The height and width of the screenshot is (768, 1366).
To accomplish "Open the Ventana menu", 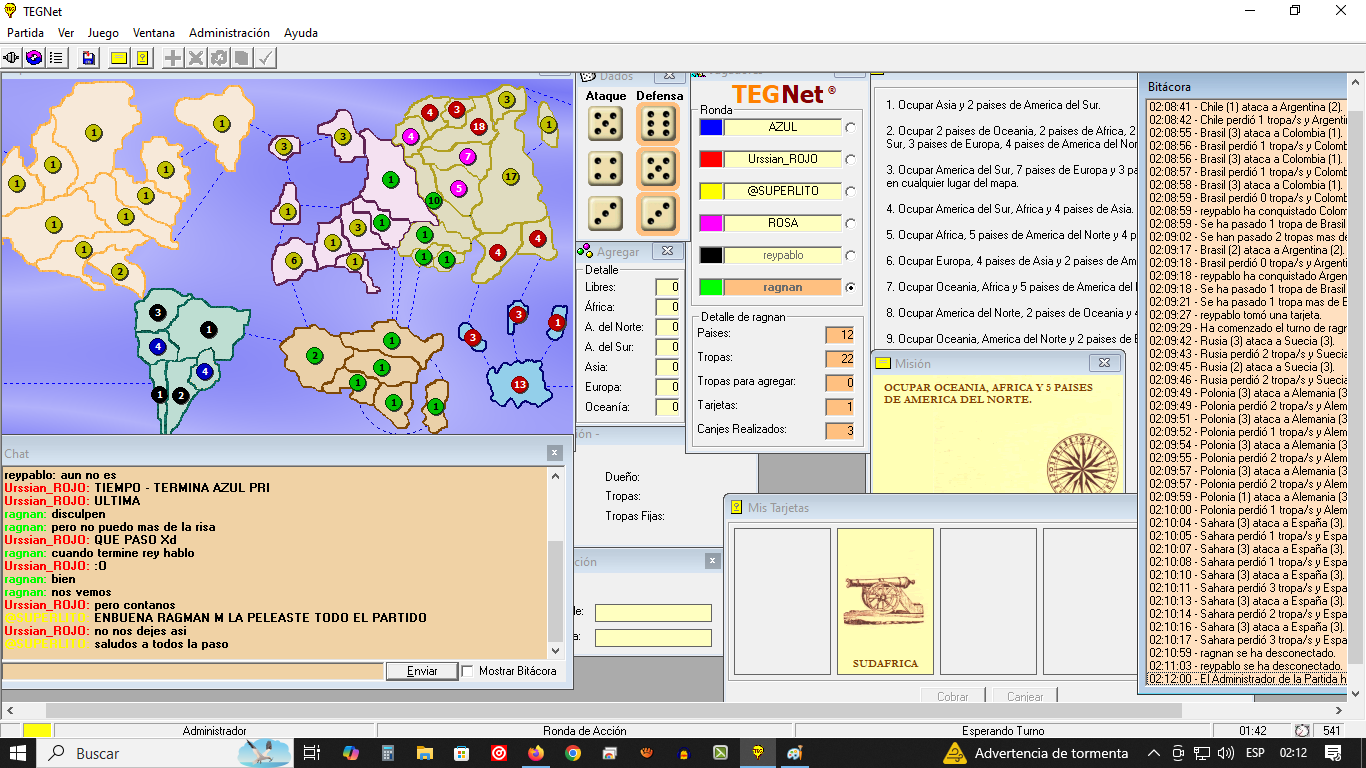I will point(154,32).
